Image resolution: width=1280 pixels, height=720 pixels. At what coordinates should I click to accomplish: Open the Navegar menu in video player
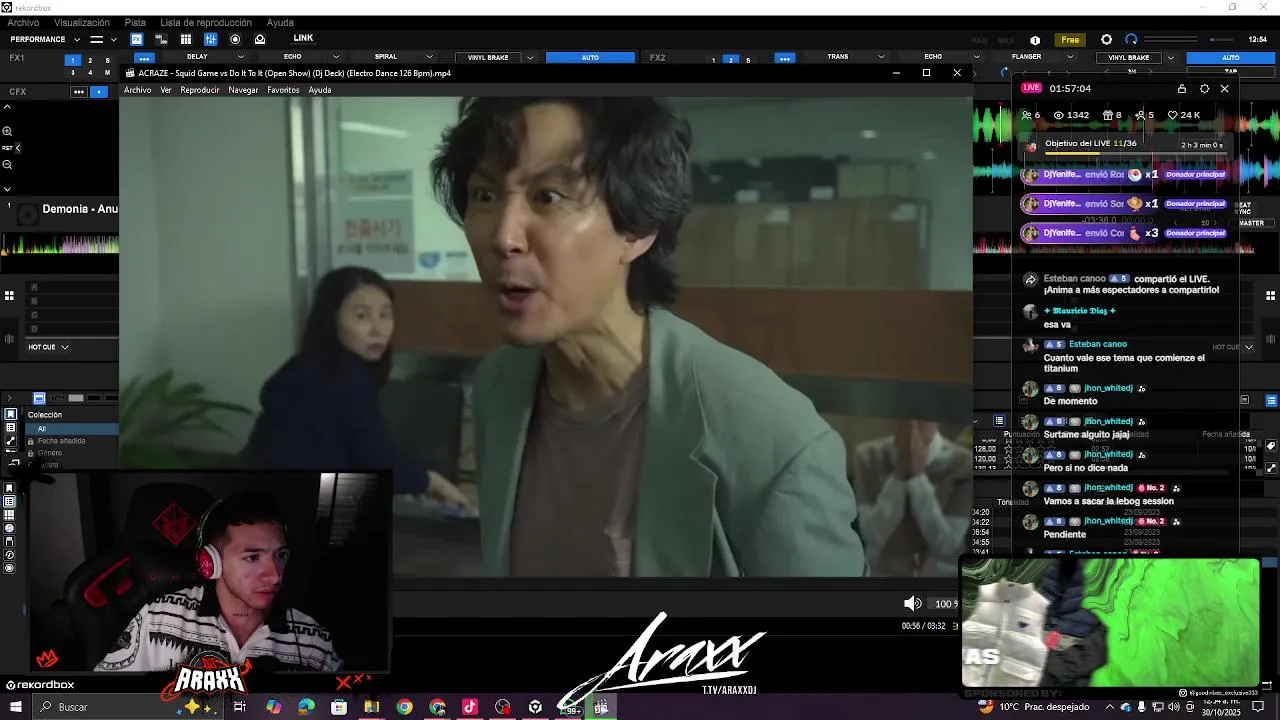point(243,90)
